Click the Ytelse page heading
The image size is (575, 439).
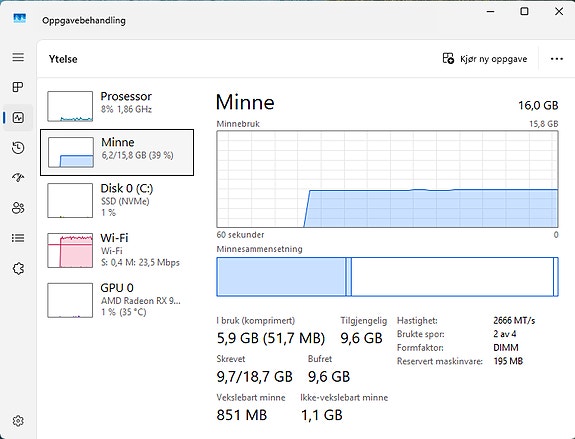(63, 59)
